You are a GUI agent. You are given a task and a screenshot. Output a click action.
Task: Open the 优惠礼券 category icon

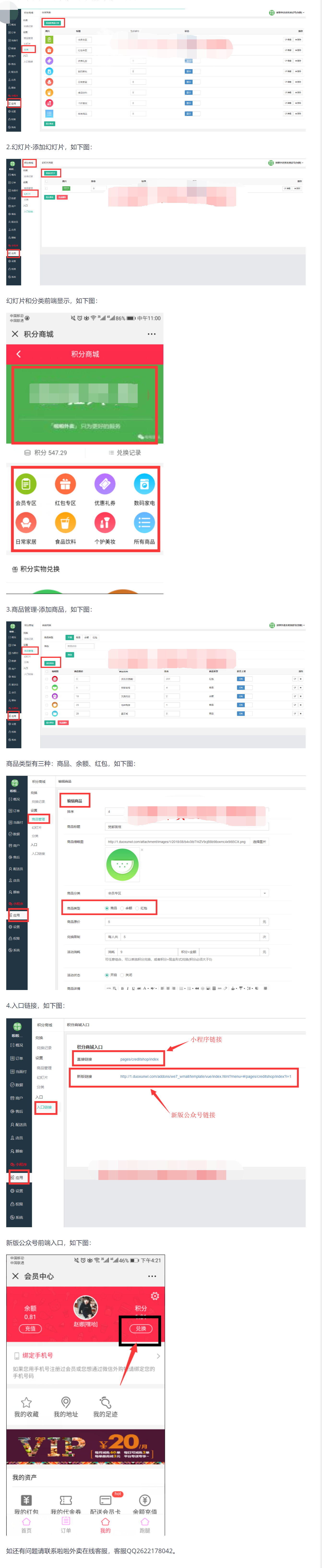(x=105, y=484)
